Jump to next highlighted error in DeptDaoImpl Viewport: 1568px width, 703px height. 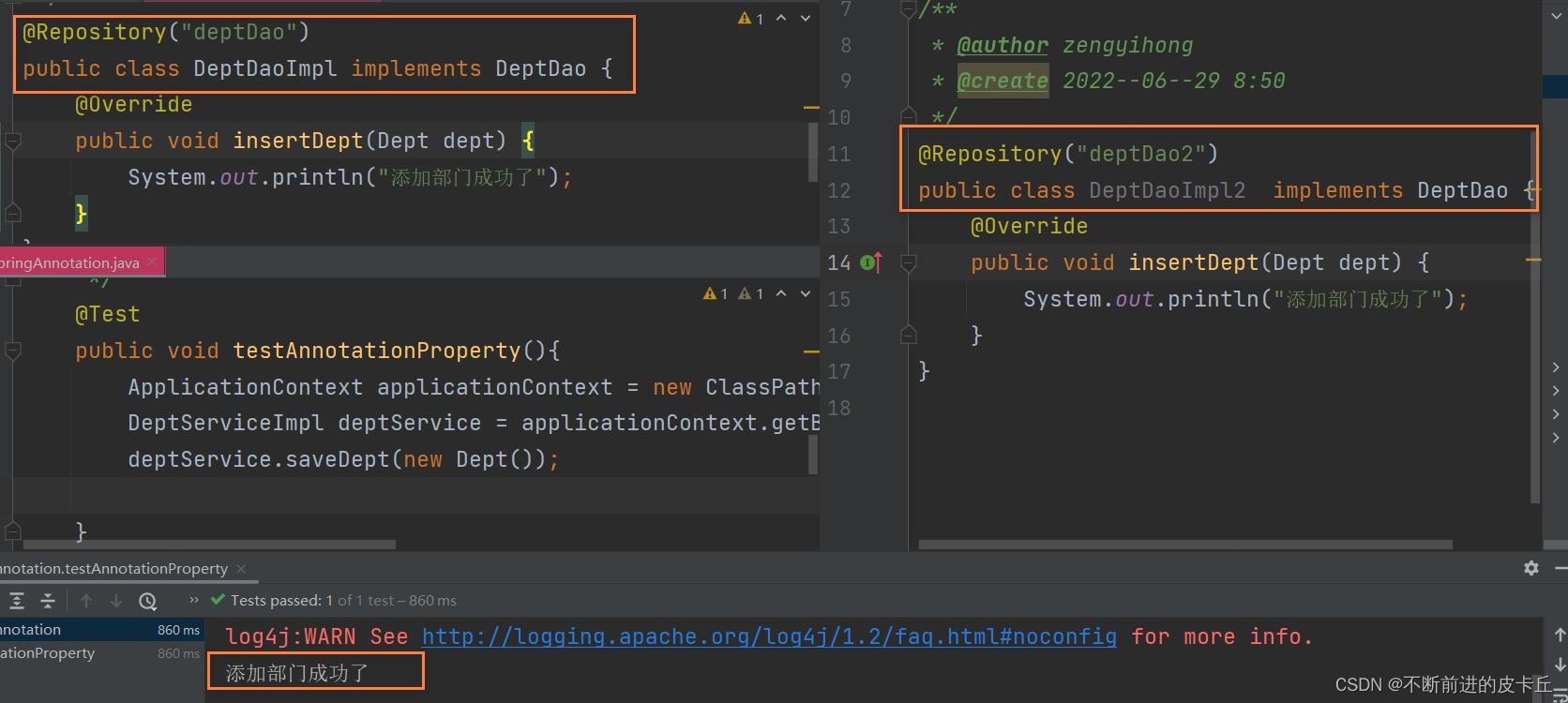tap(806, 18)
